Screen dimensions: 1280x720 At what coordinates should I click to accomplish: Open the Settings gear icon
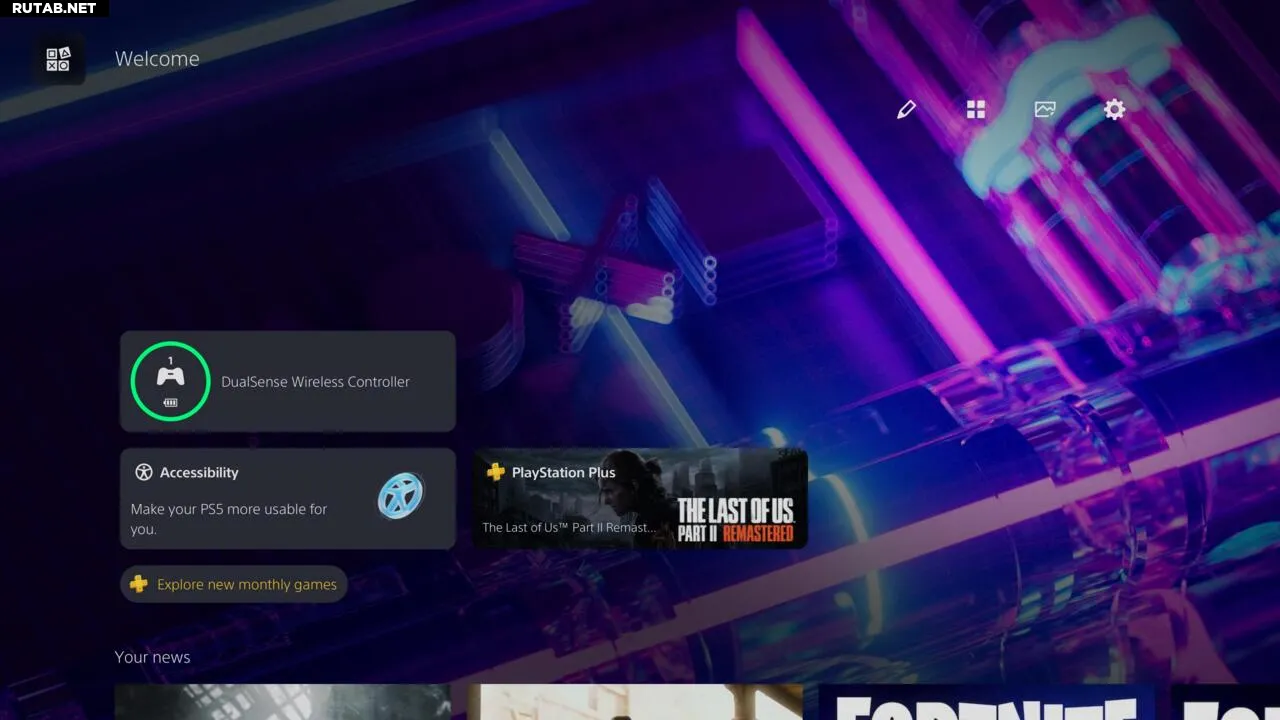1114,110
